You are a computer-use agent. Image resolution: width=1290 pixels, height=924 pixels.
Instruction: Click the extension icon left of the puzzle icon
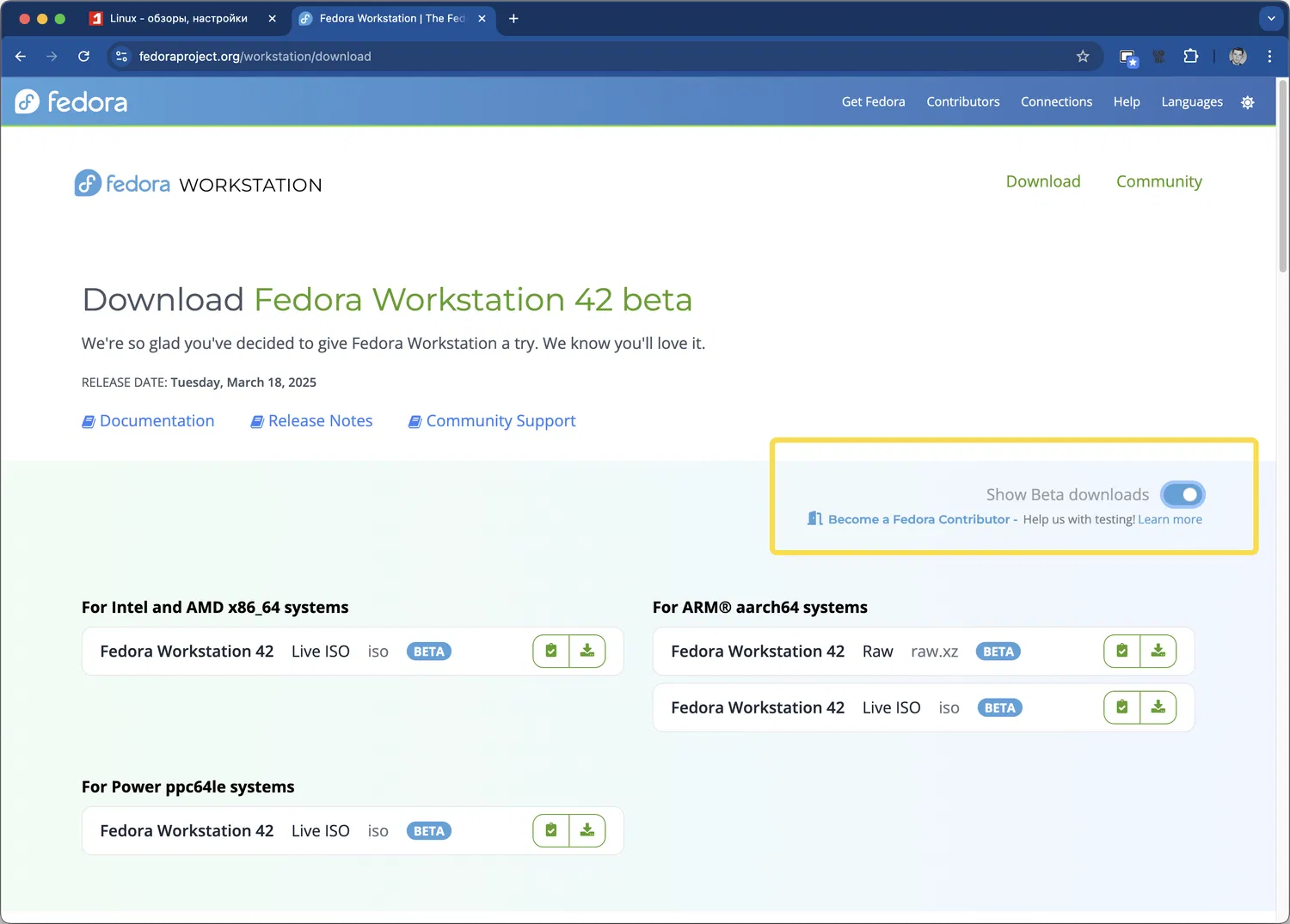point(1159,56)
